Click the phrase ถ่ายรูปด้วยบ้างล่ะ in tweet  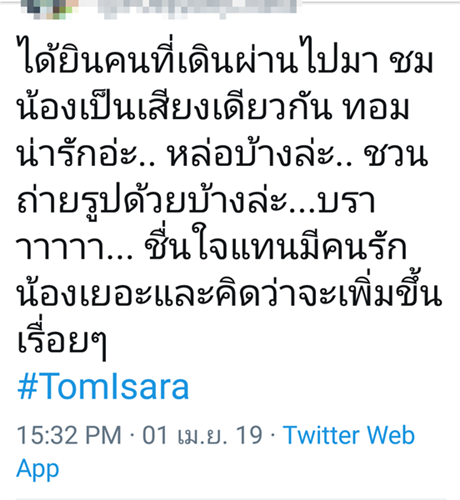(x=152, y=199)
